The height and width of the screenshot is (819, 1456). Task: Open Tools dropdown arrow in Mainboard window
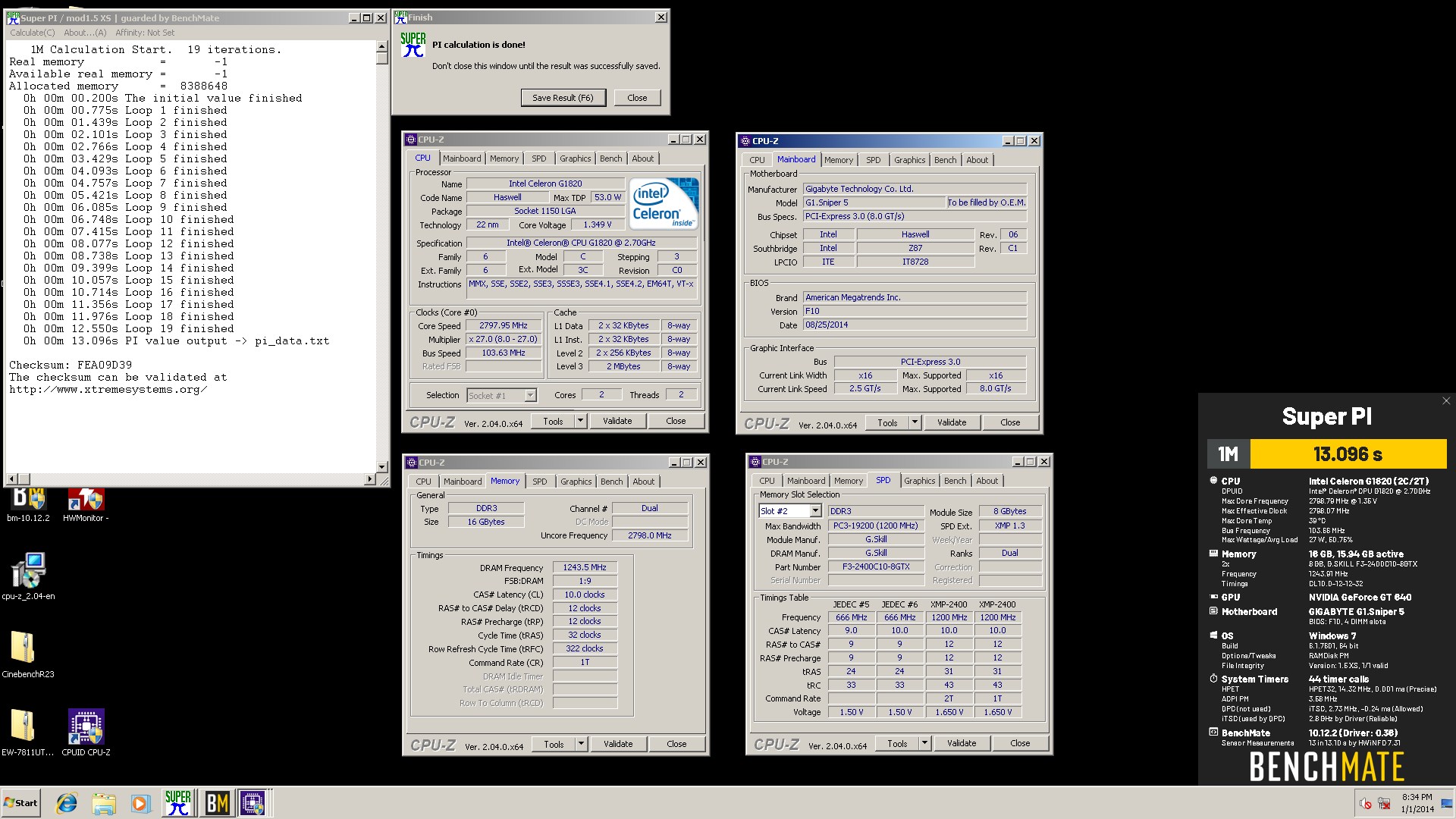[x=915, y=422]
